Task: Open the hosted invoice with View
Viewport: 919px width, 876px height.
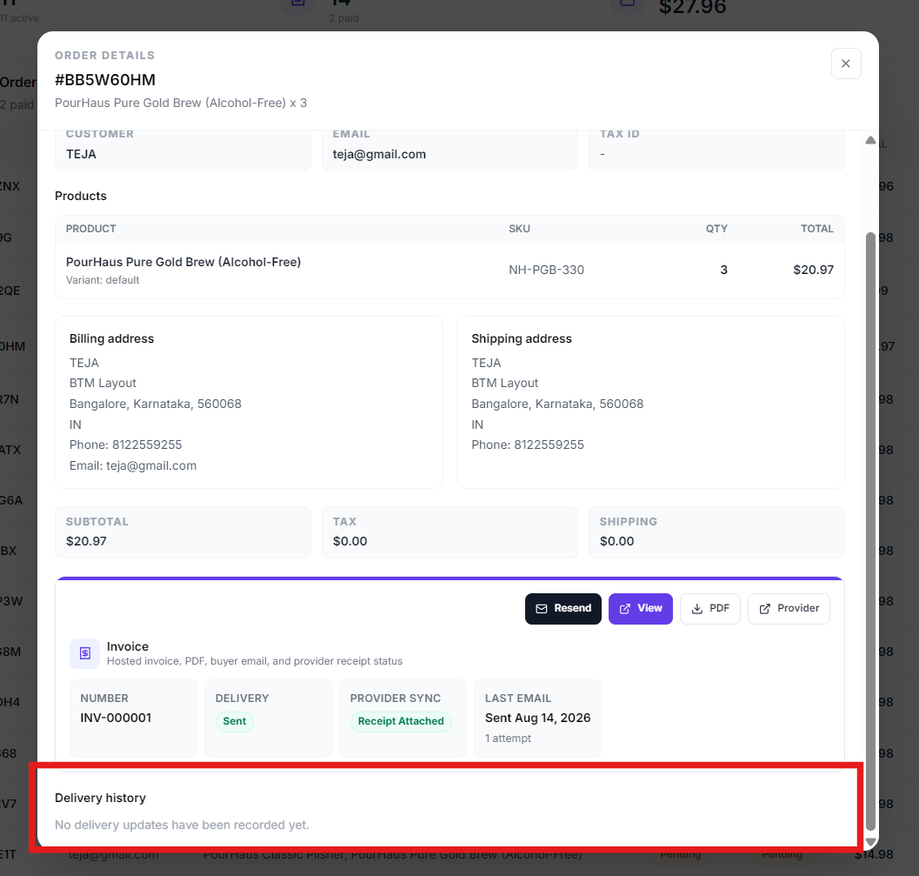Action: click(640, 608)
